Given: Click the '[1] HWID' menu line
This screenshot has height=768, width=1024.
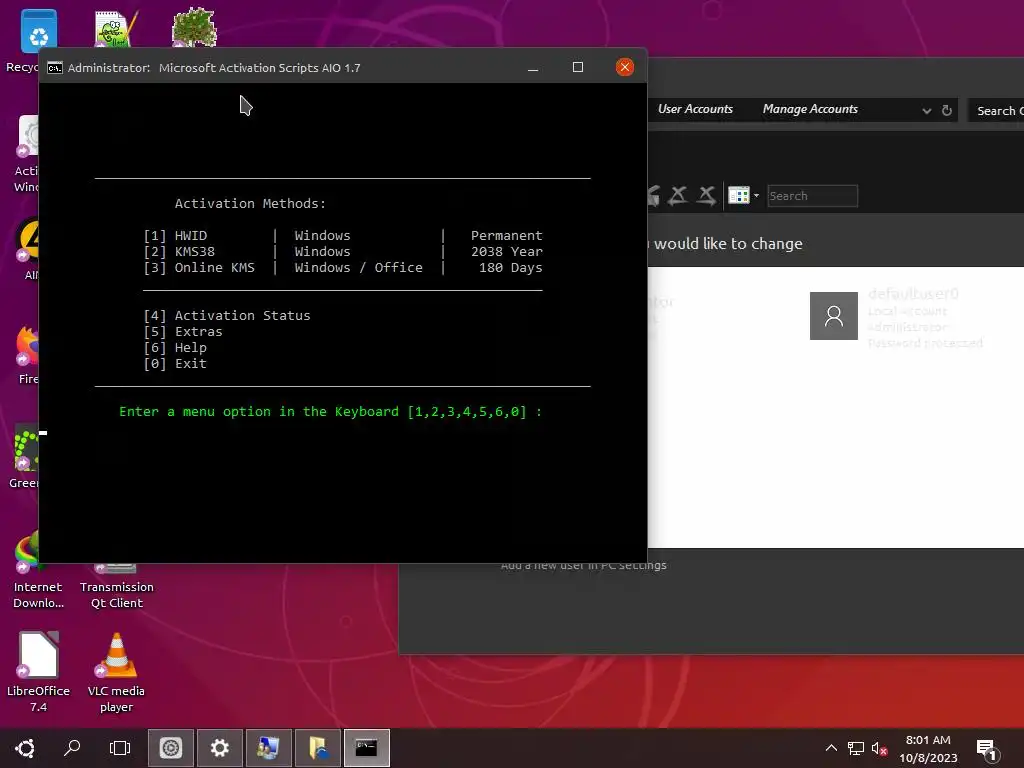Looking at the screenshot, I should (342, 236).
